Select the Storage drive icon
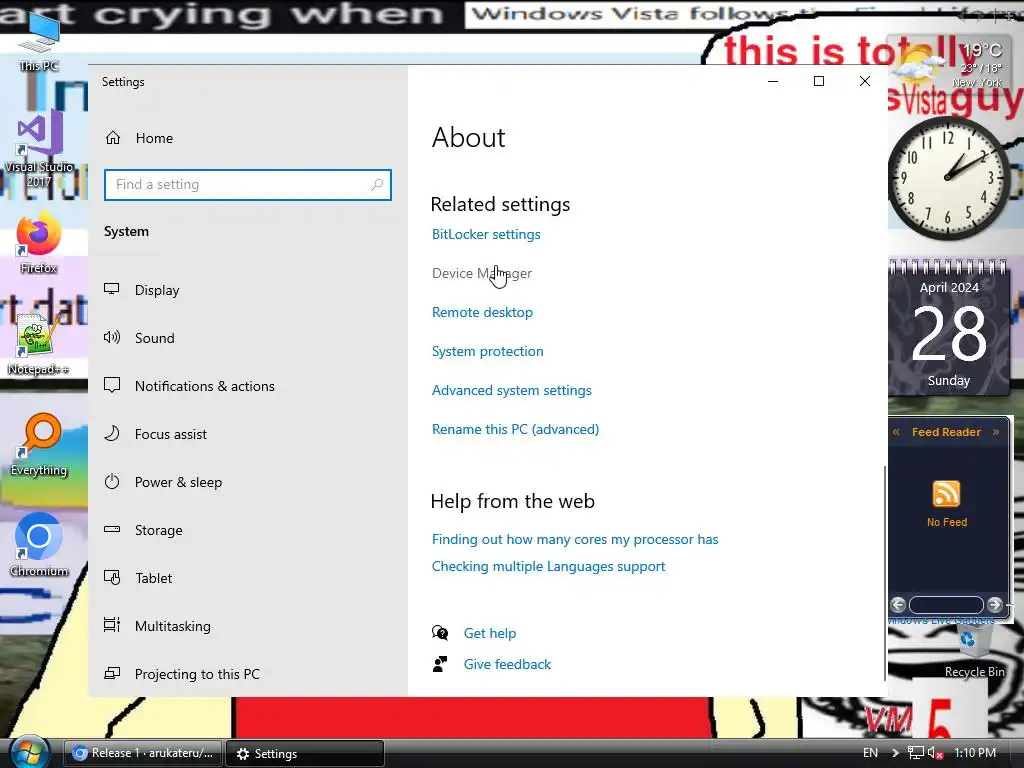 coord(112,530)
